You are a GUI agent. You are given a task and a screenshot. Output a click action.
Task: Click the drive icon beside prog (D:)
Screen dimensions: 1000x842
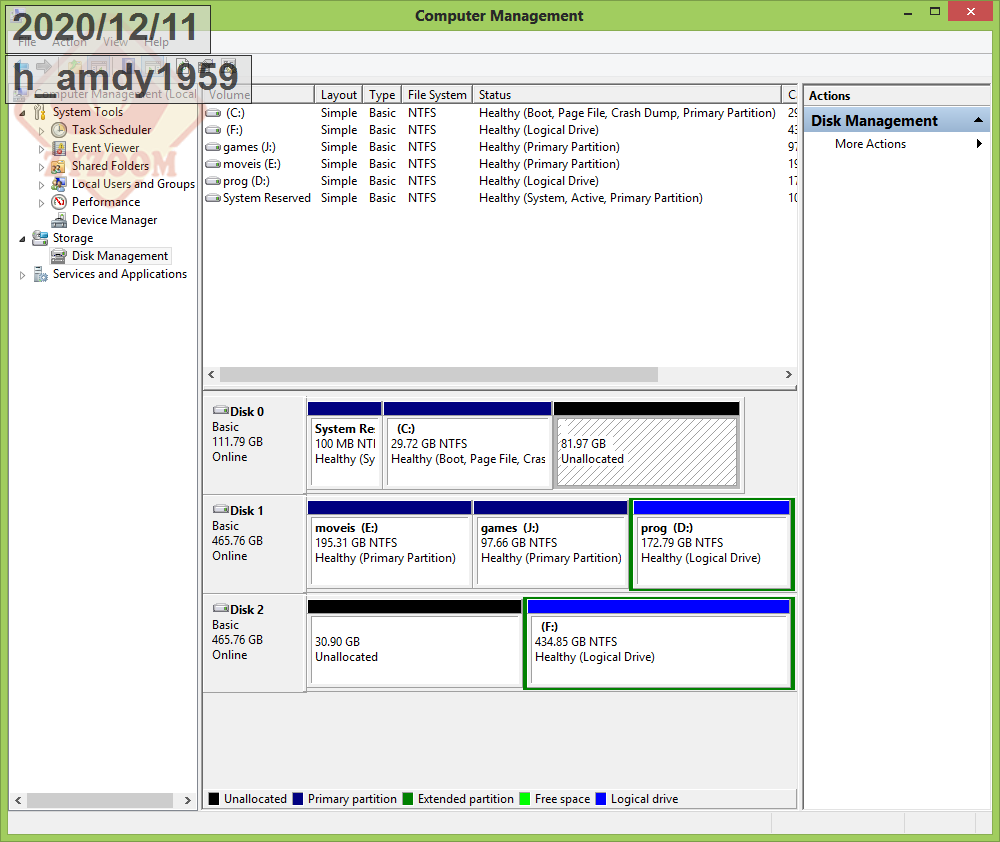tap(213, 181)
